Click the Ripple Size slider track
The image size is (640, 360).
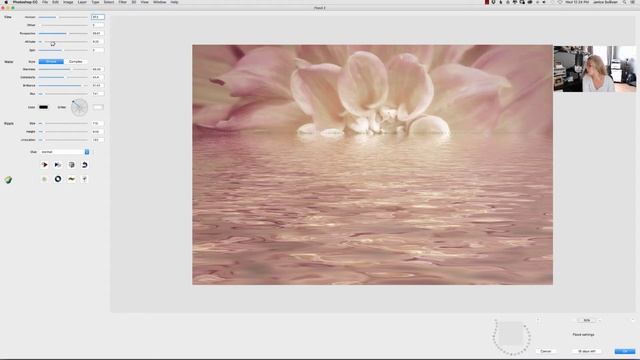[x=63, y=123]
